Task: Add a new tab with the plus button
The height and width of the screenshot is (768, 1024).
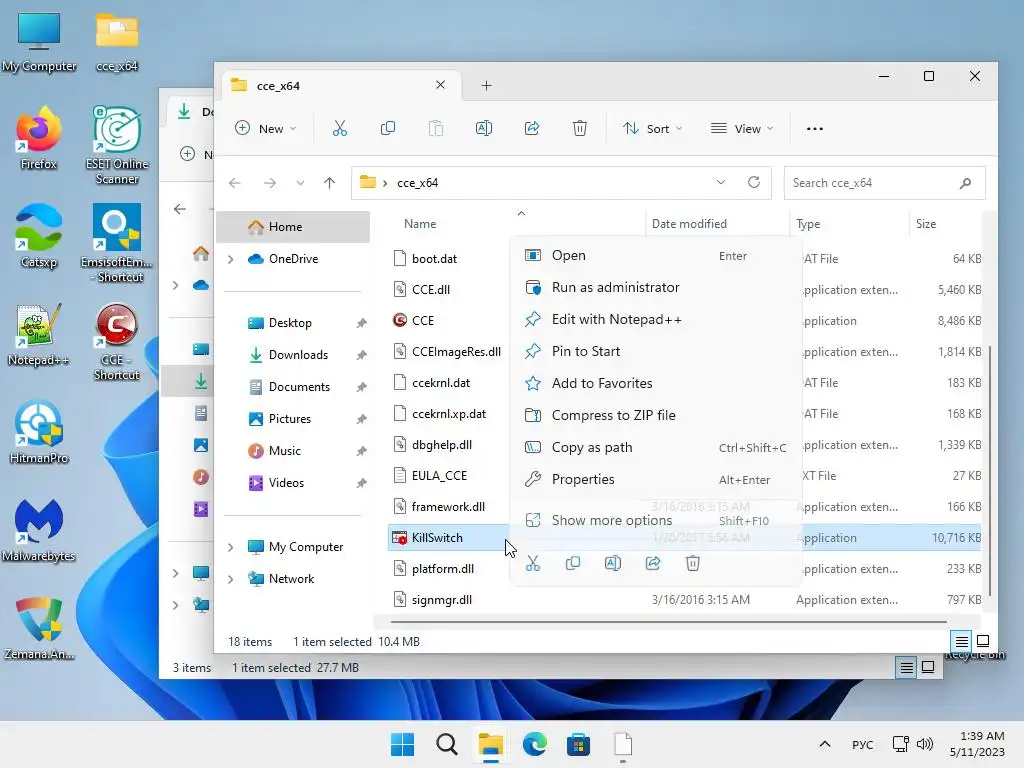Action: coord(487,86)
